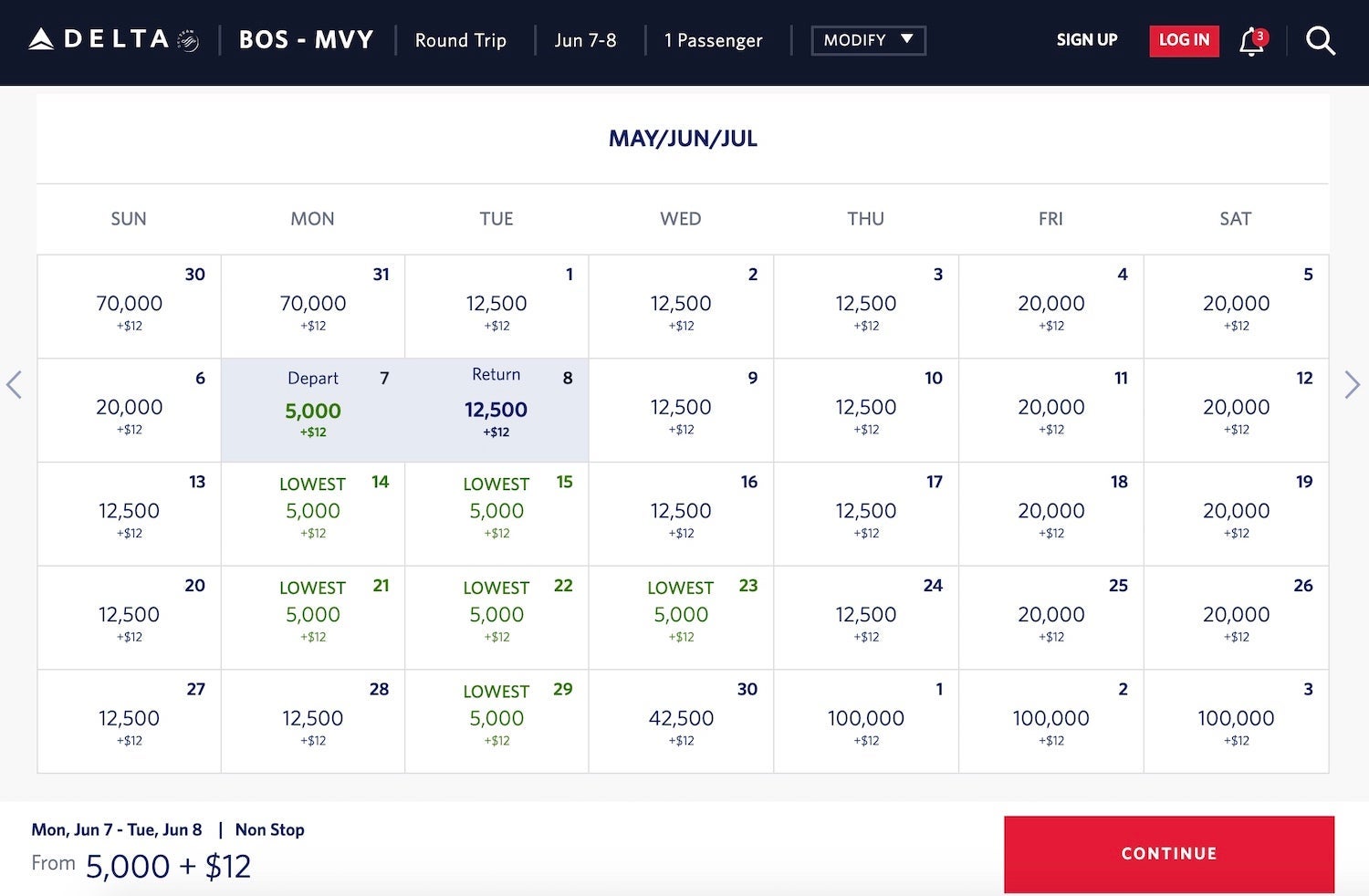Select Round Trip in the header
Image resolution: width=1369 pixels, height=896 pixels.
[461, 40]
